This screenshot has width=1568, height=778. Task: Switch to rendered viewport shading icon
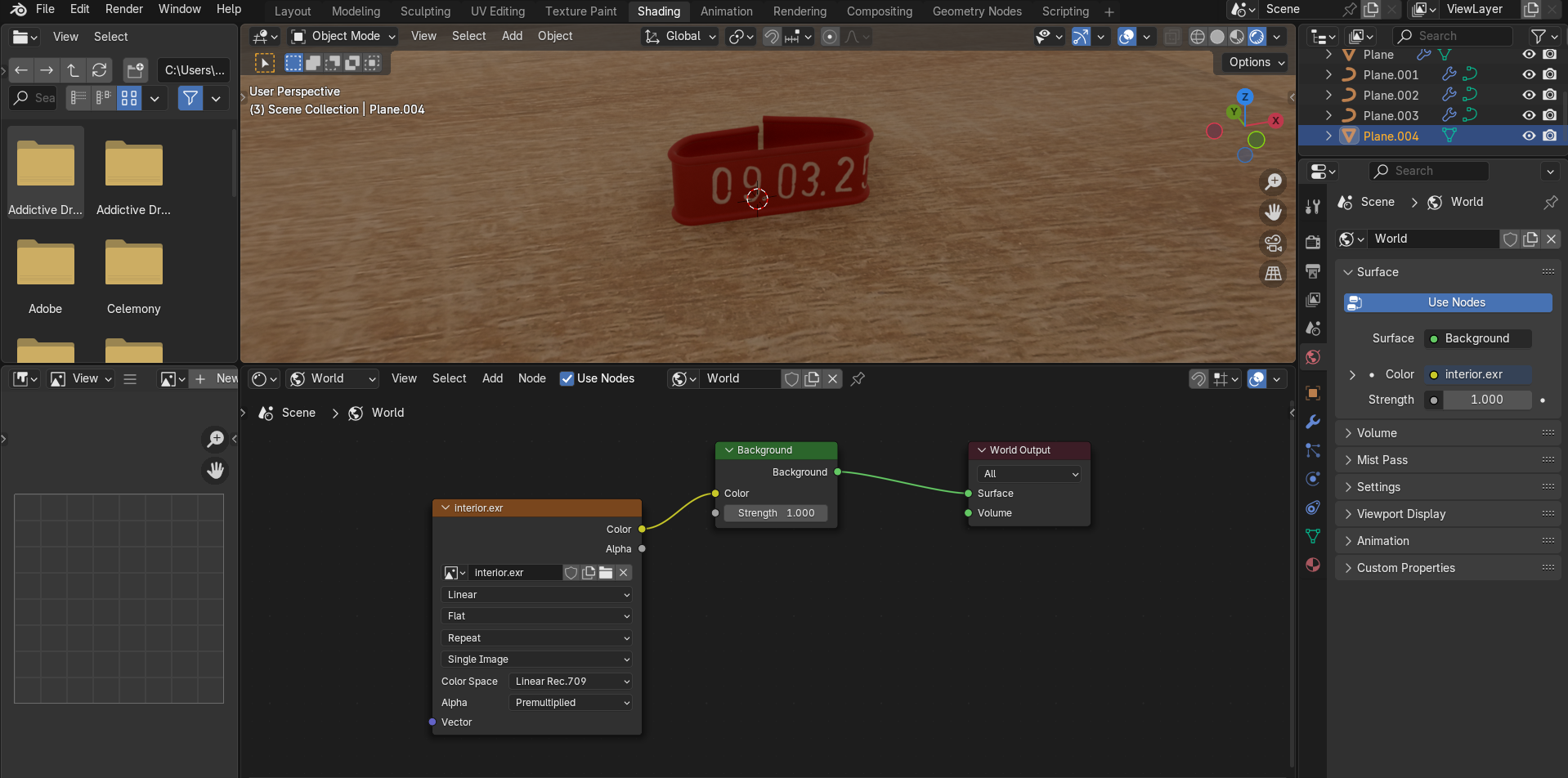1257,37
